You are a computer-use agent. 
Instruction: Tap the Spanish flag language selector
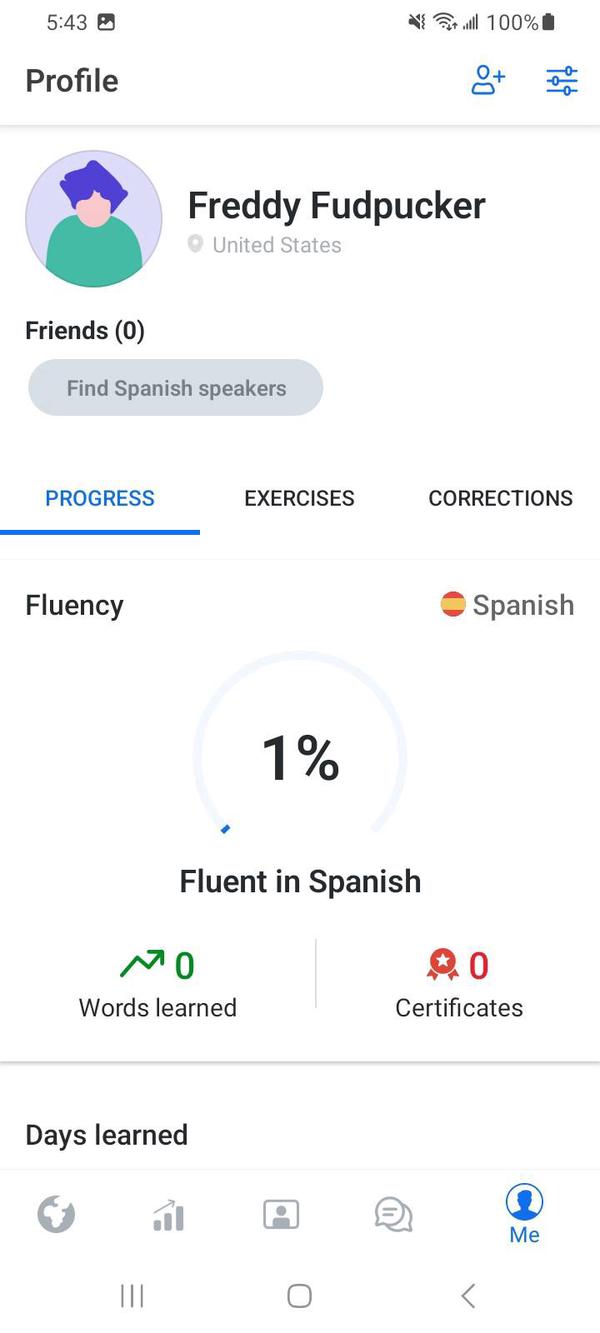coord(508,605)
